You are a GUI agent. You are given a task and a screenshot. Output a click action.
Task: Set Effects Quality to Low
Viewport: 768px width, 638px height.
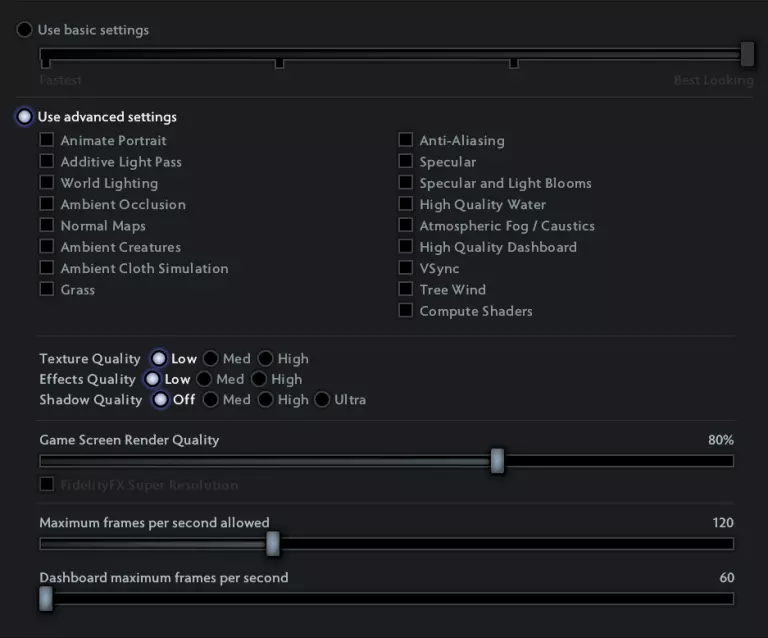152,379
